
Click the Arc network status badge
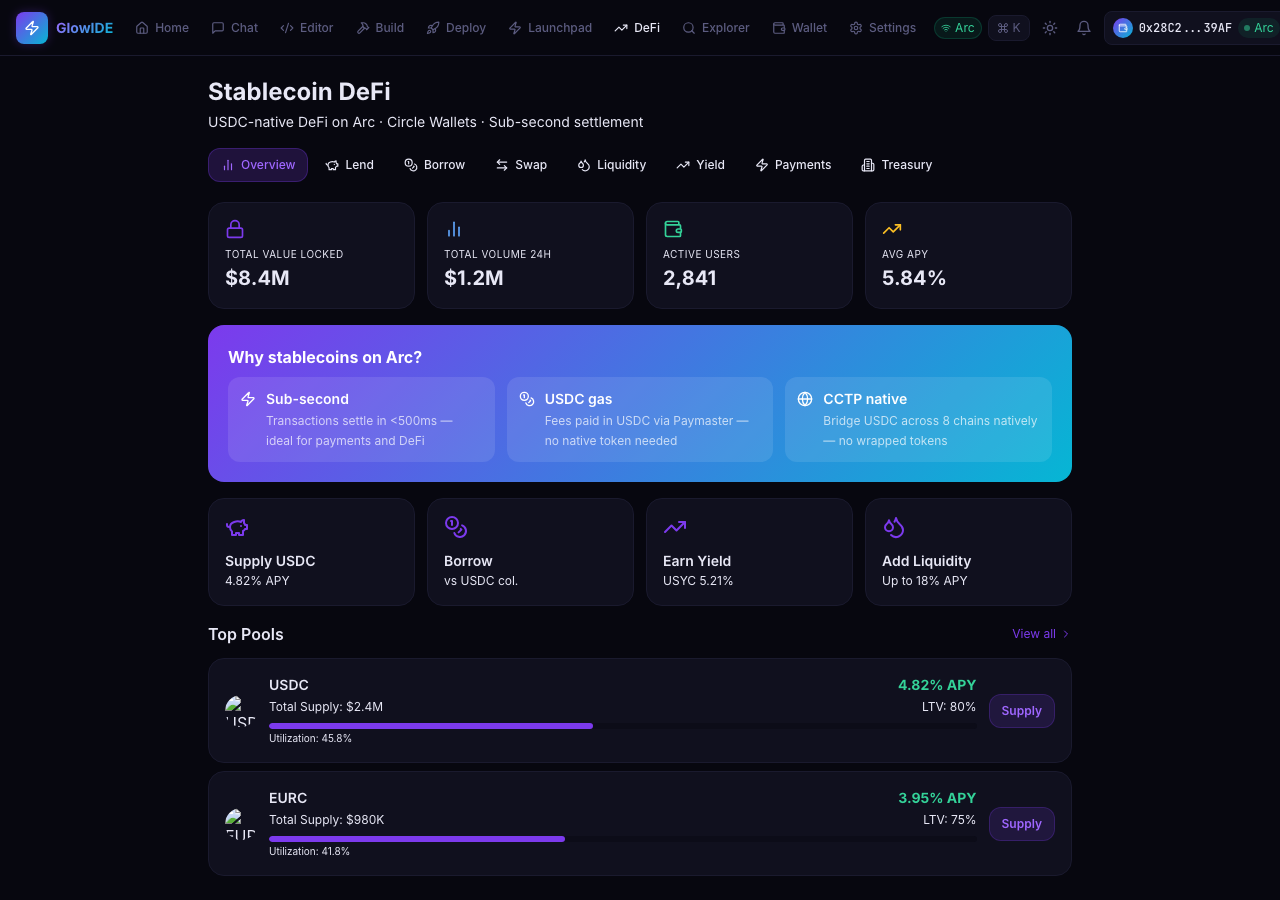pos(958,28)
